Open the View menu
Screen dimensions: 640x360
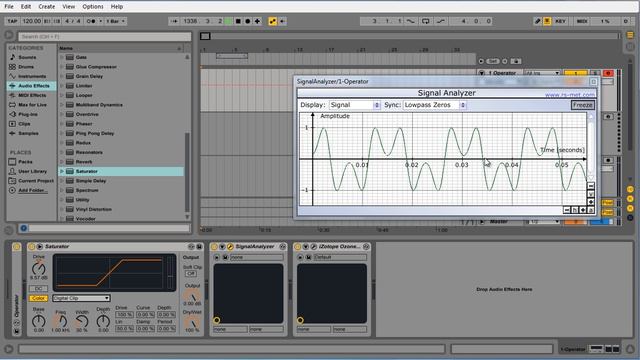point(69,7)
